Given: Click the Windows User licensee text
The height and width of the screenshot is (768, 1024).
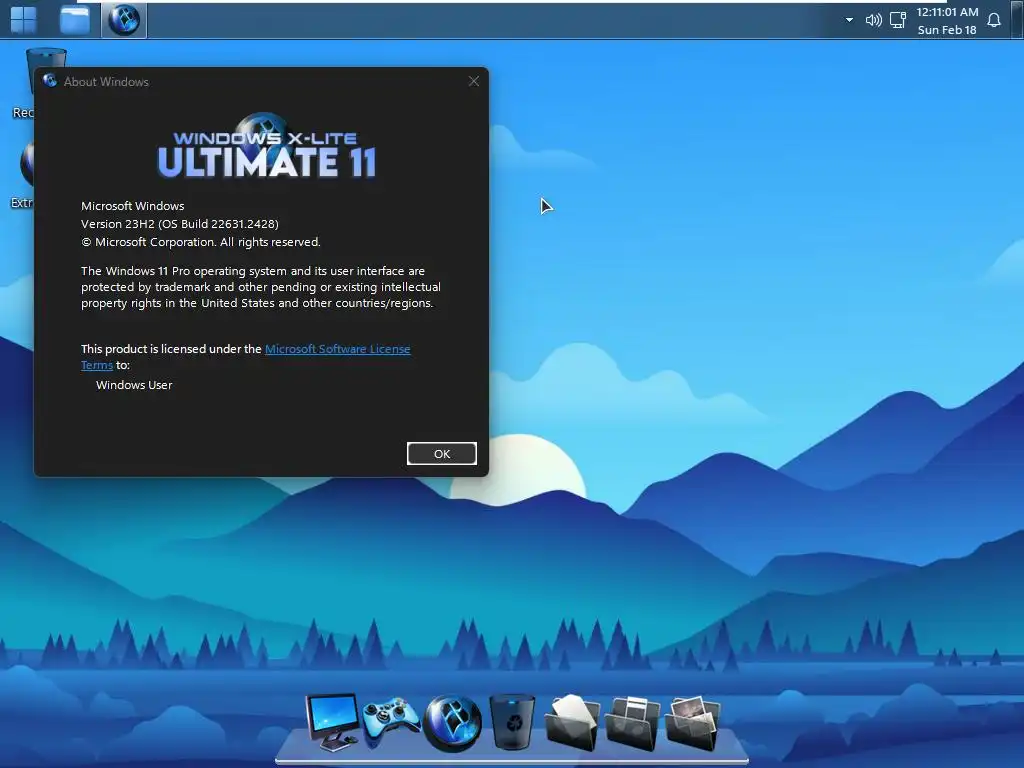Looking at the screenshot, I should click(x=134, y=385).
